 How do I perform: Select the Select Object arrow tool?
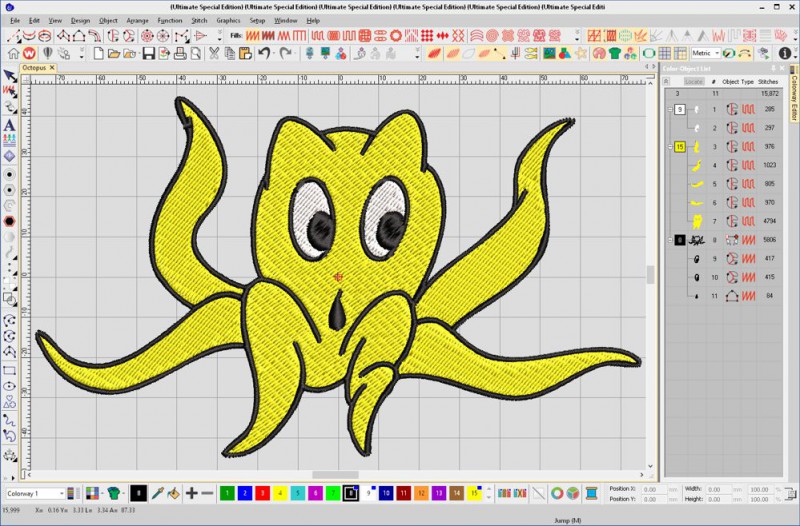[9, 77]
